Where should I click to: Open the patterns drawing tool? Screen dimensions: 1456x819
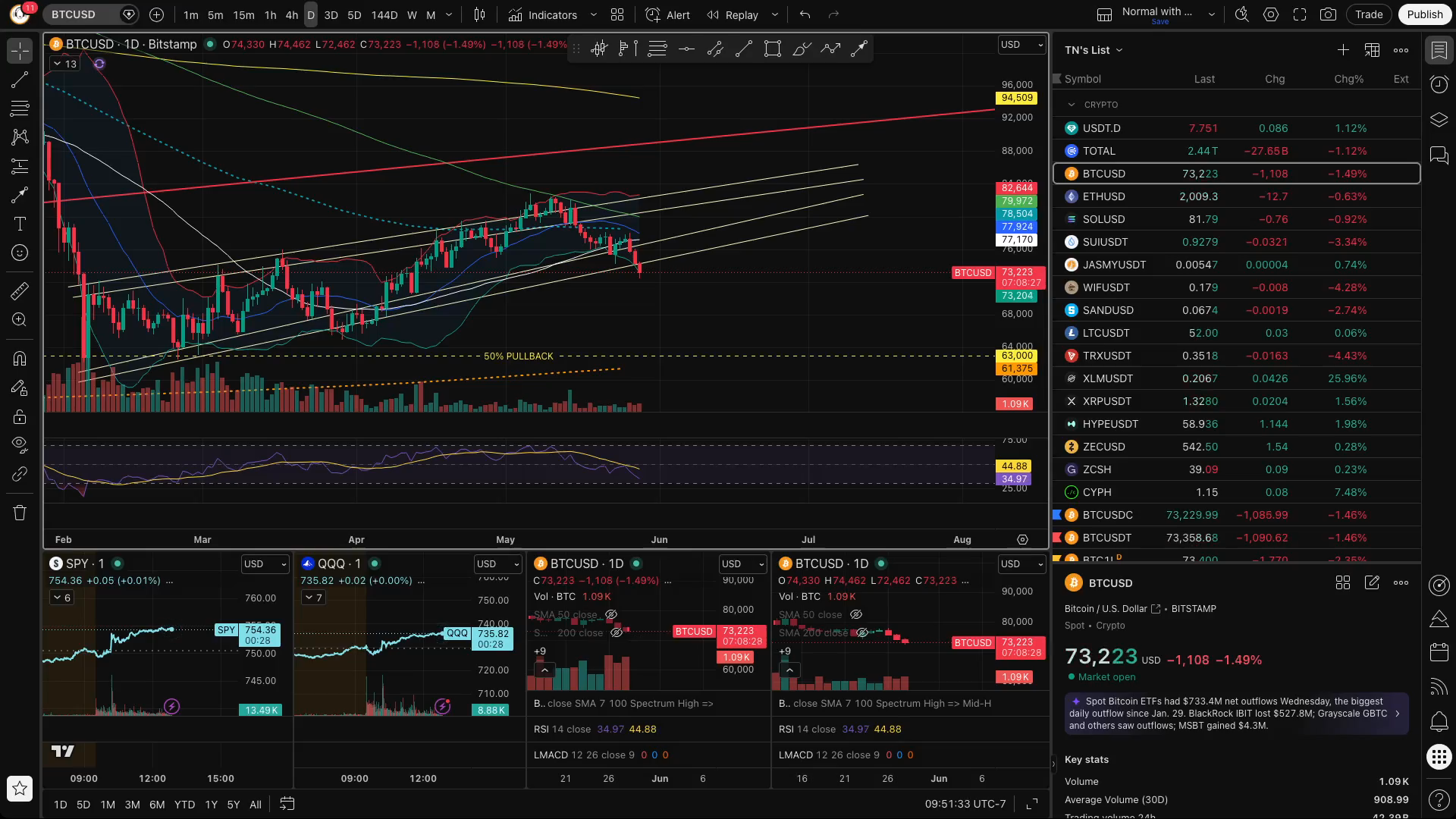click(20, 137)
